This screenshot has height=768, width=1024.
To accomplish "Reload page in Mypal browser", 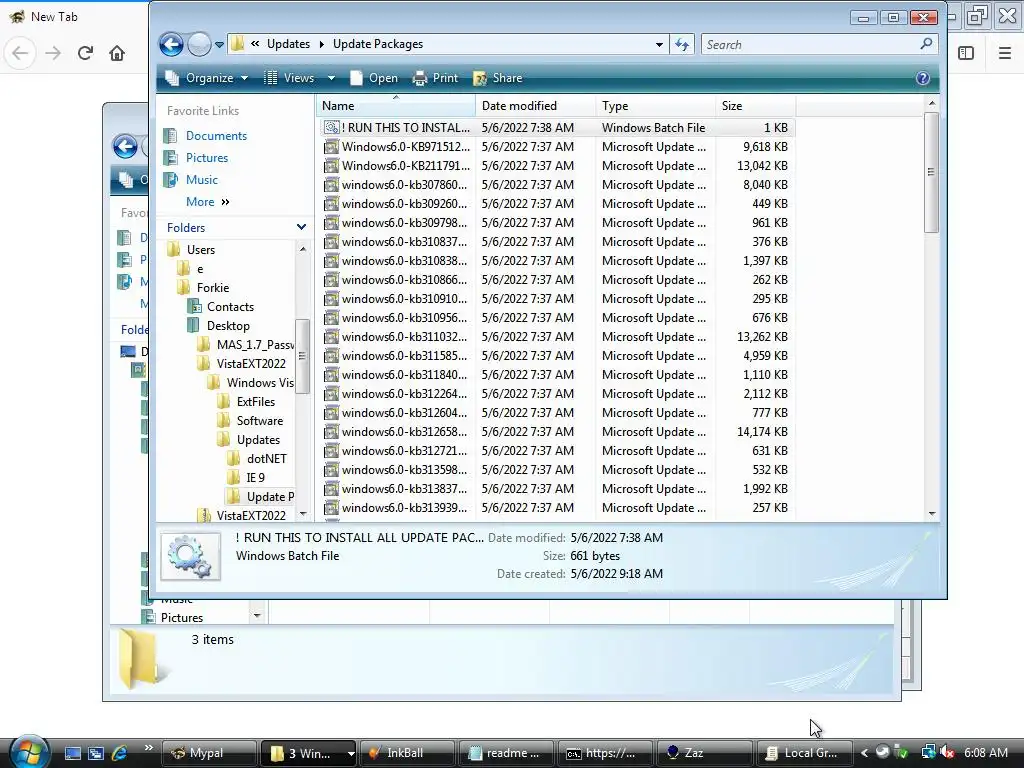I will [85, 53].
